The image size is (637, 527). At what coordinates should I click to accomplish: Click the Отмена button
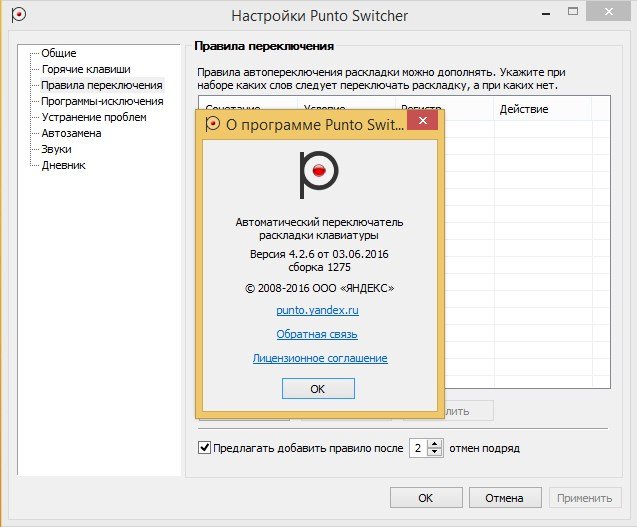[x=505, y=498]
